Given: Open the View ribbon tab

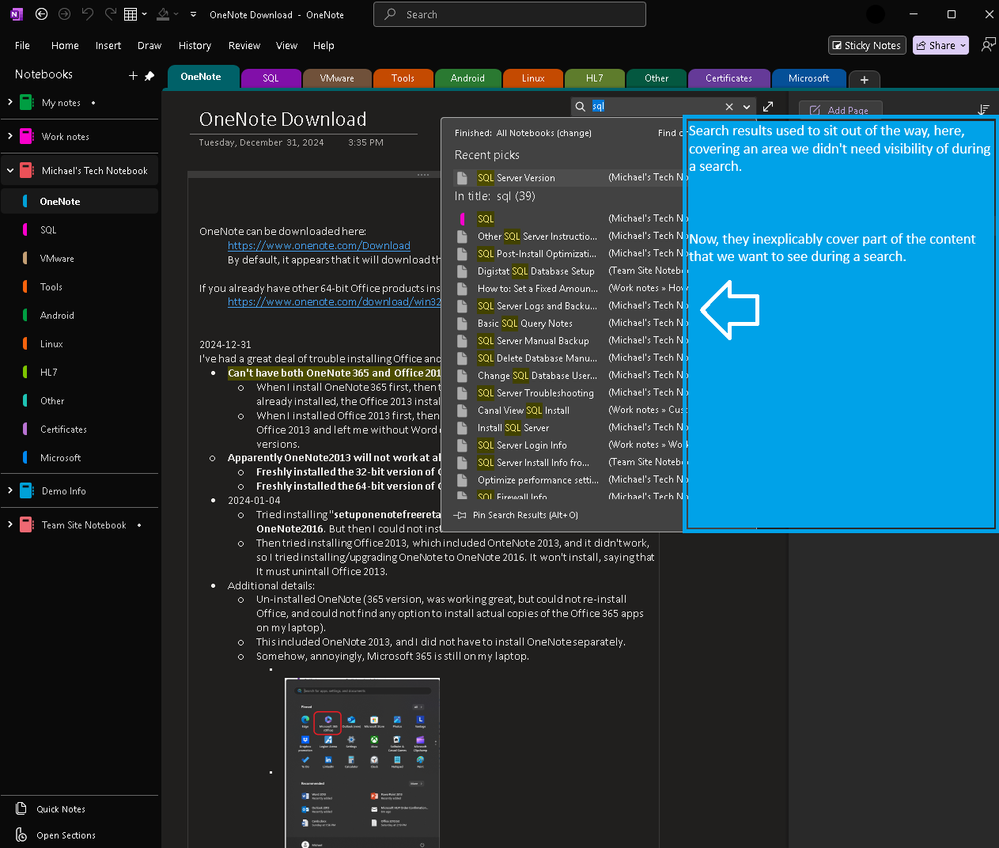Looking at the screenshot, I should point(287,45).
